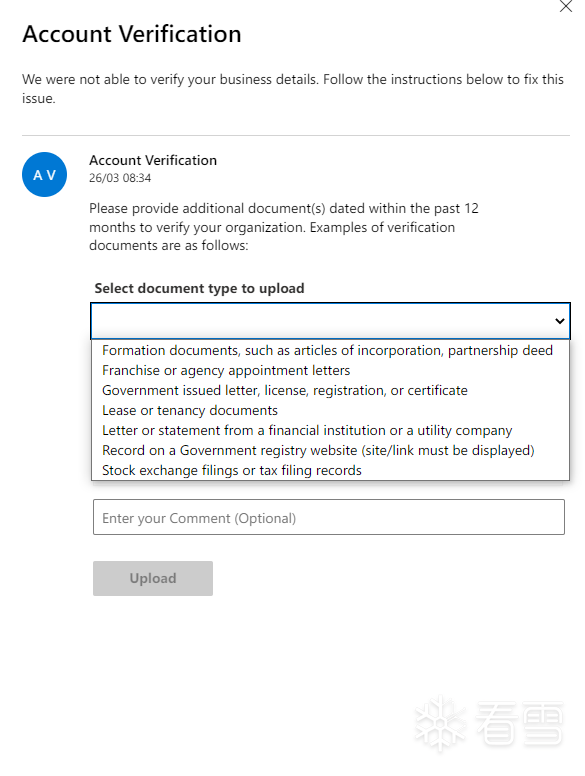Click the Account Verification page heading
The height and width of the screenshot is (776, 585).
pyautogui.click(x=132, y=34)
